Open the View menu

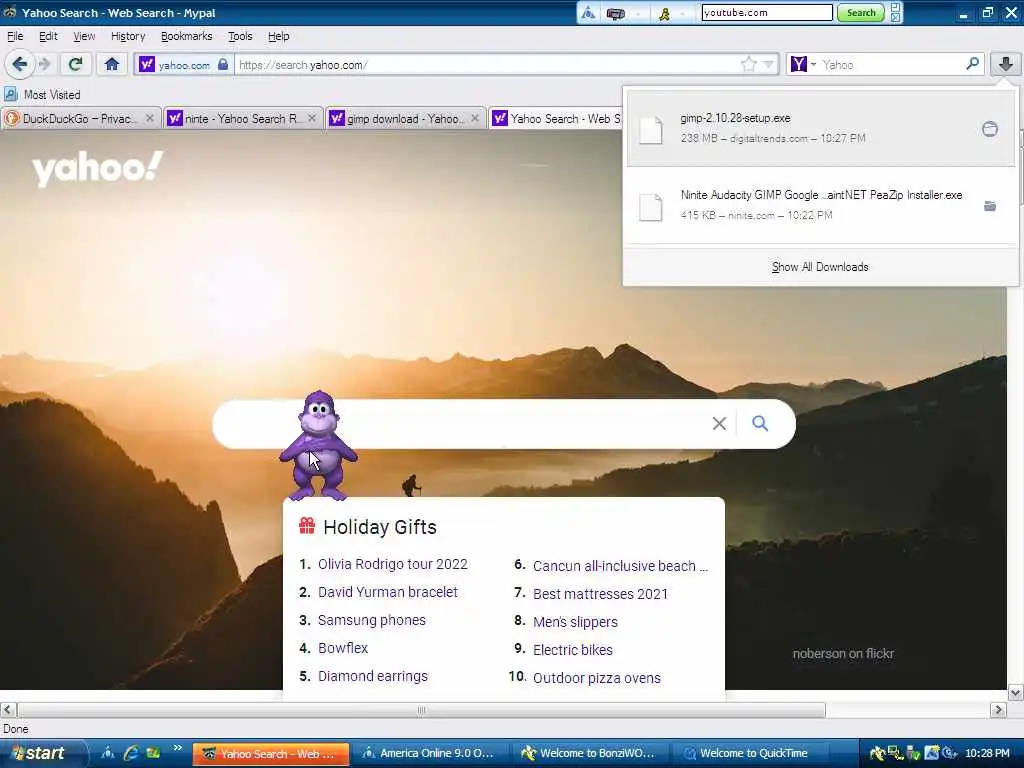[84, 37]
